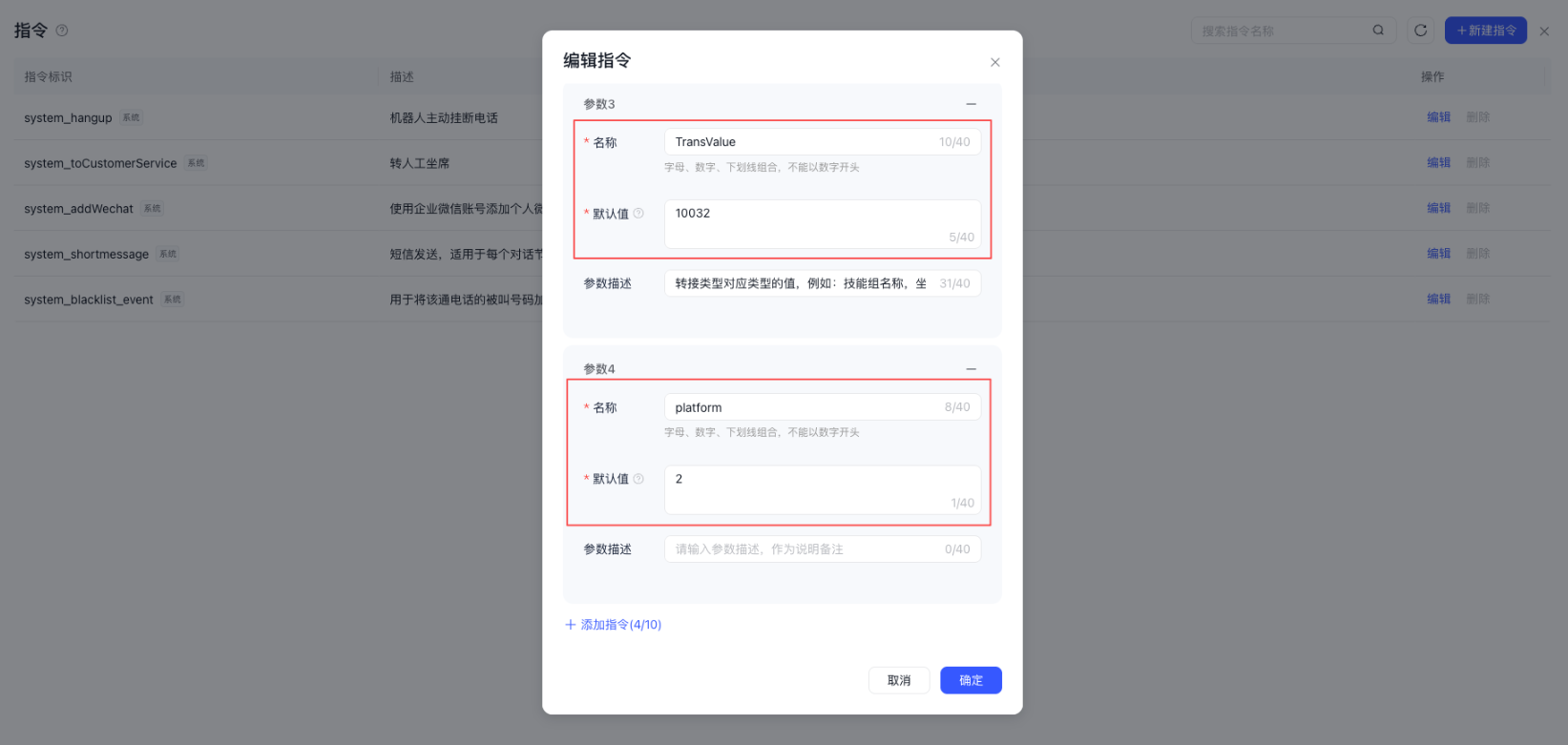Edit the system_blacklist_event instruction

click(x=1438, y=300)
